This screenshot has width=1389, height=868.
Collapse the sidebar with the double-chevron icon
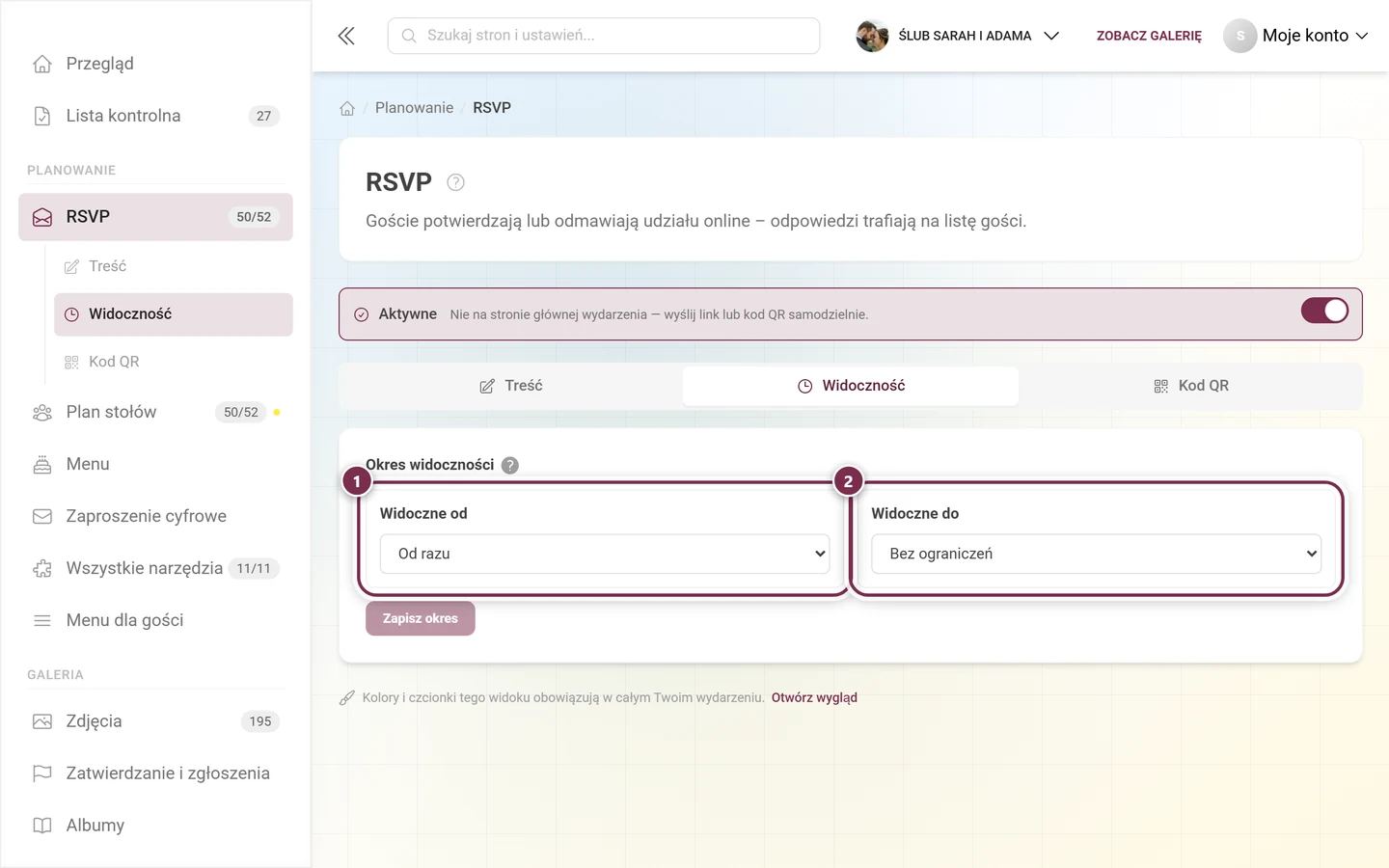point(346,36)
